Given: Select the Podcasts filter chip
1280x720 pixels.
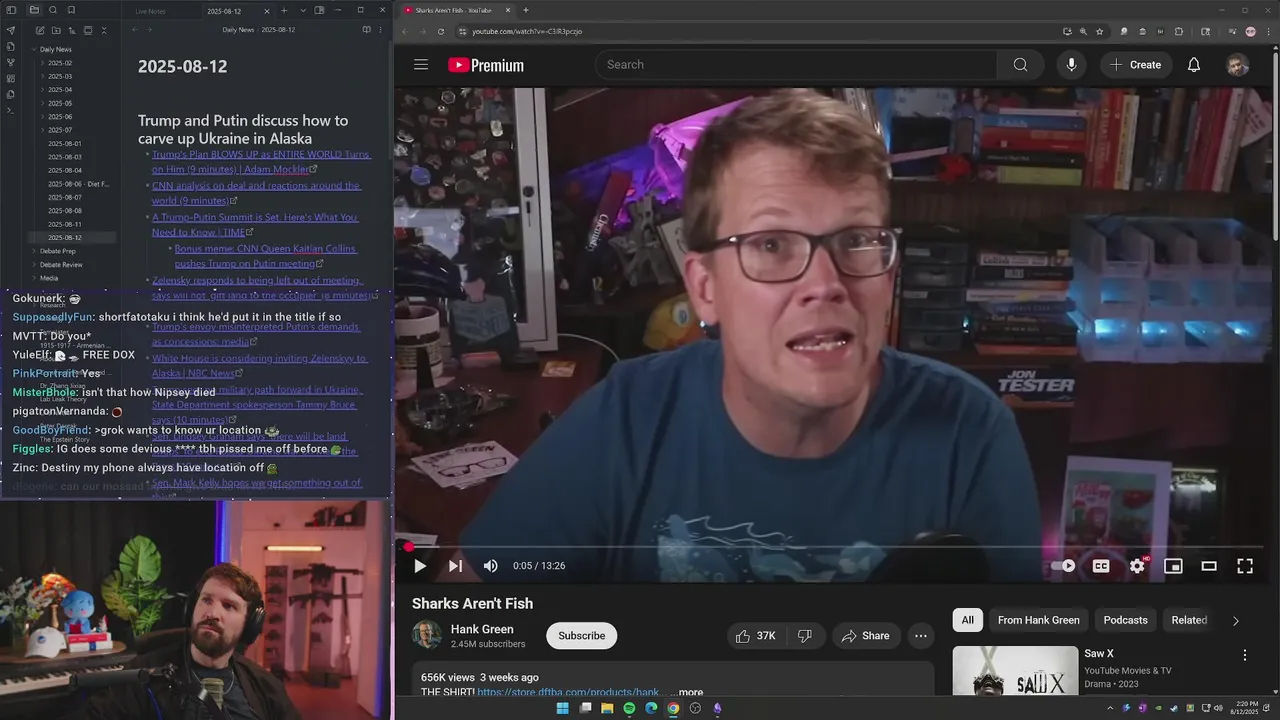Looking at the screenshot, I should tap(1125, 620).
